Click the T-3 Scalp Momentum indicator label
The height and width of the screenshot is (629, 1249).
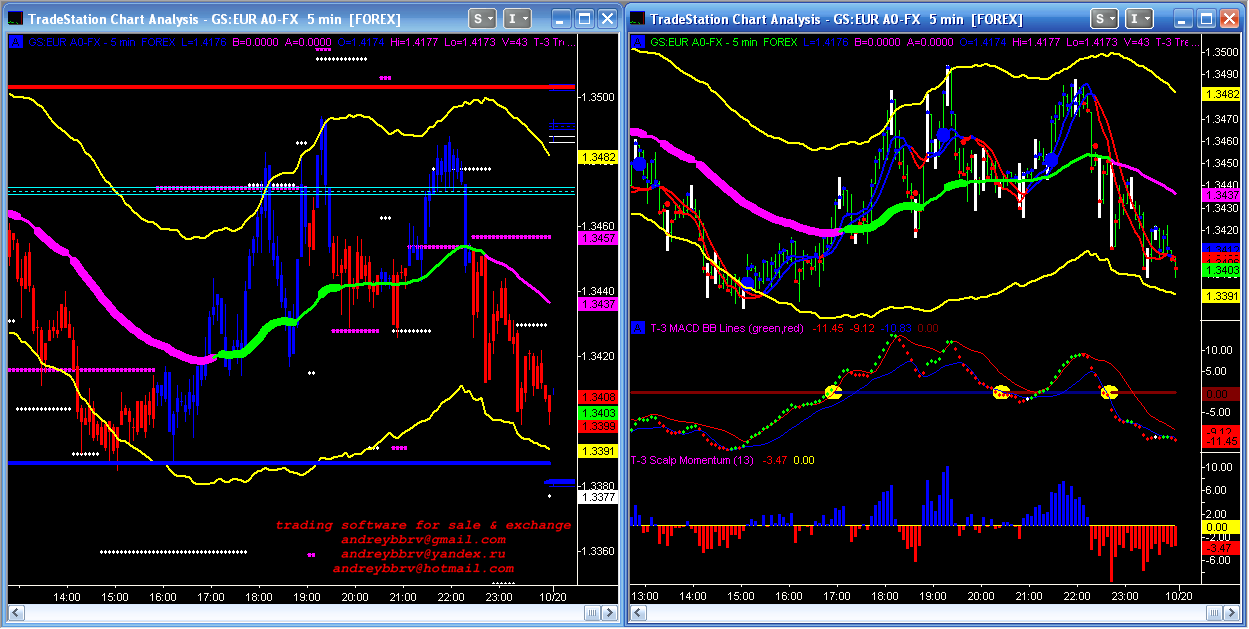(x=692, y=460)
